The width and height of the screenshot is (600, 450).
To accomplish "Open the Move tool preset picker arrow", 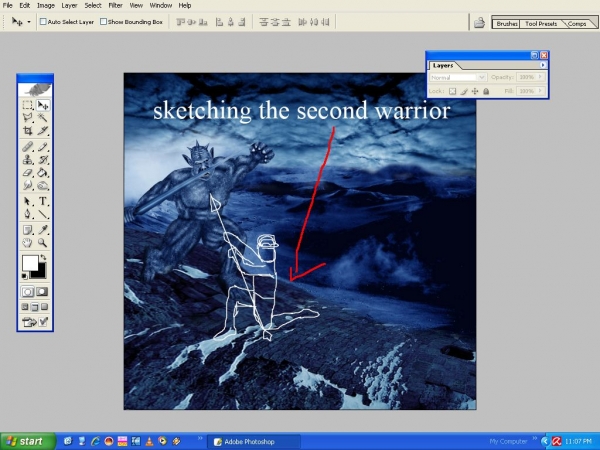I will tap(29, 22).
